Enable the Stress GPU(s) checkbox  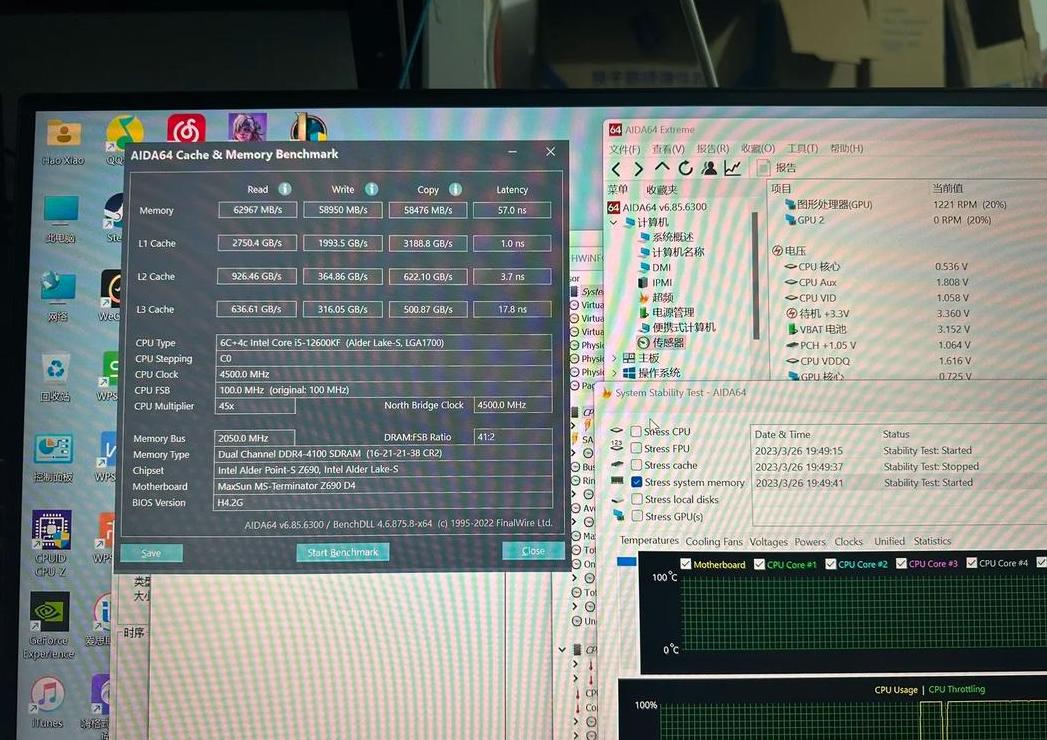pos(637,516)
